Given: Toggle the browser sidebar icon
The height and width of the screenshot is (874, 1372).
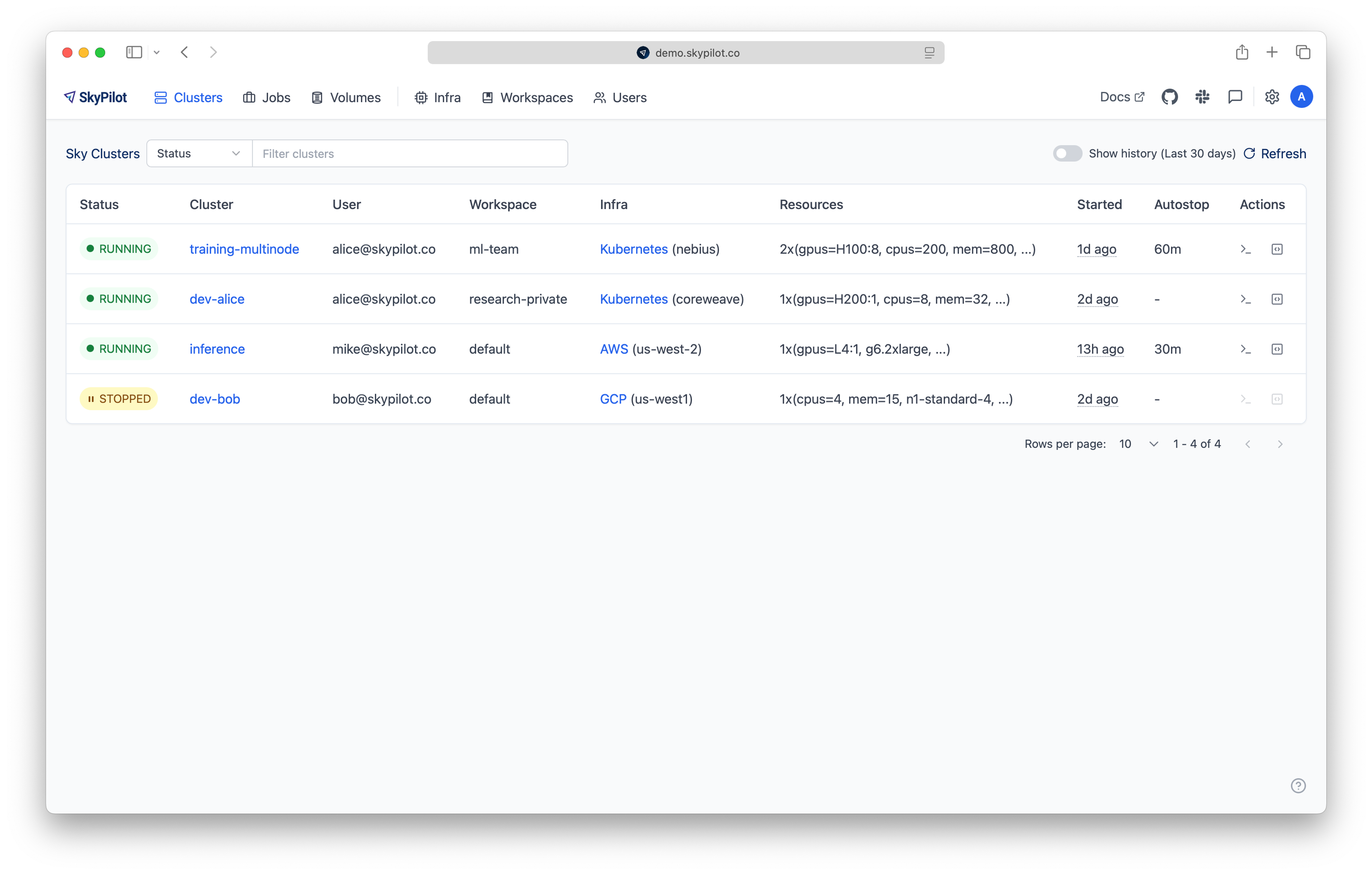Looking at the screenshot, I should tap(134, 53).
